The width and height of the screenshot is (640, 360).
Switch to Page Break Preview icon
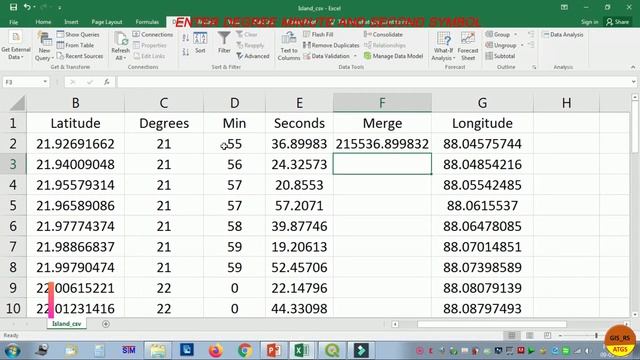point(547,335)
